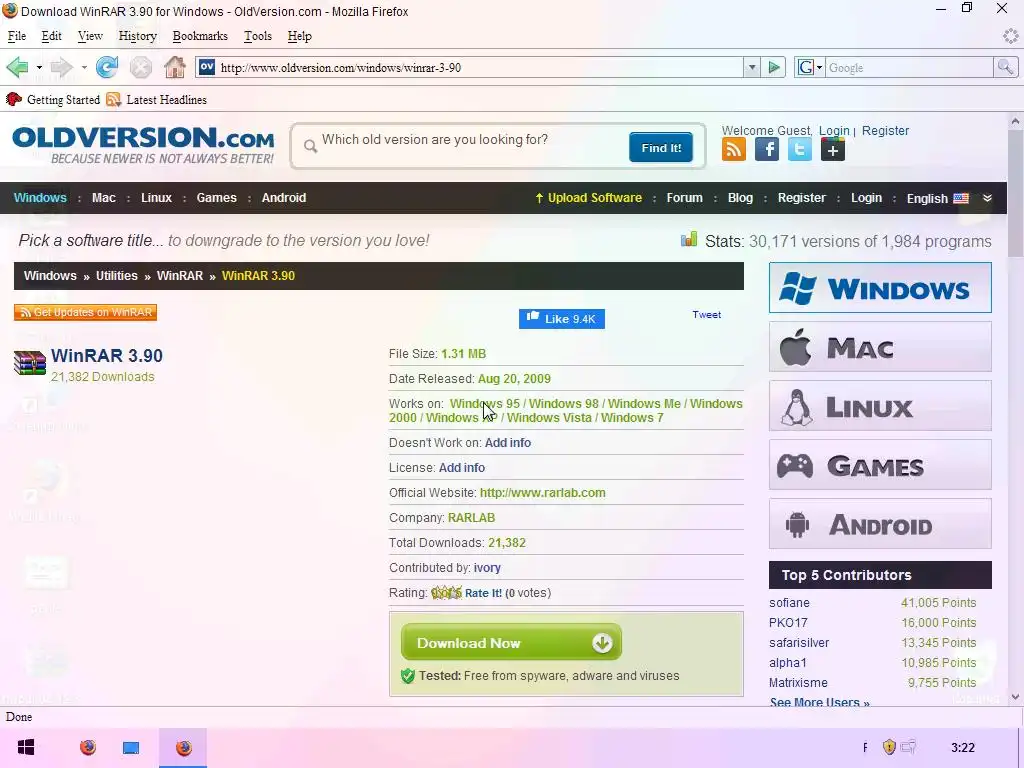Click the first Firefox icon on taskbar
The width and height of the screenshot is (1024, 768).
click(x=88, y=747)
